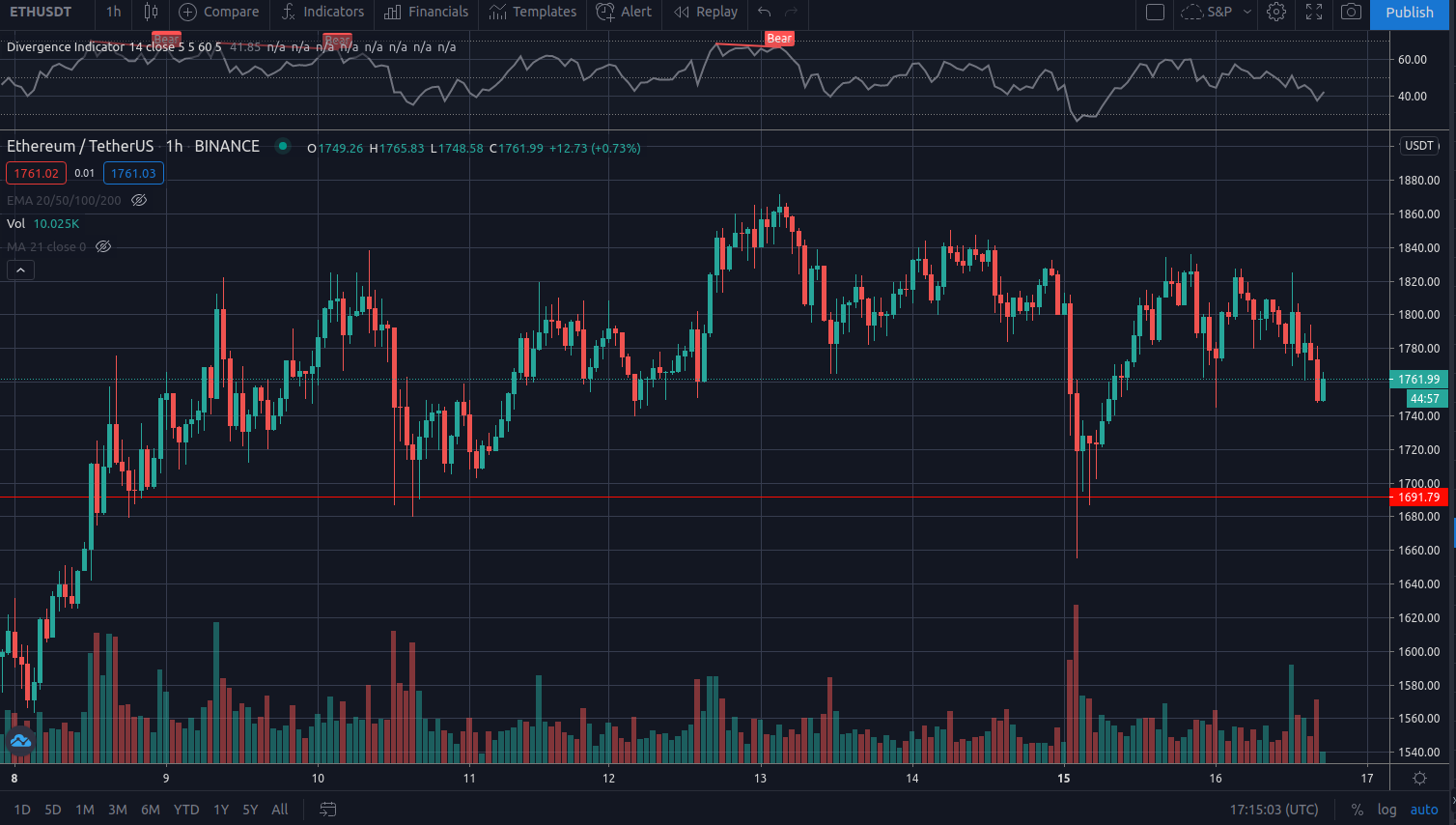1456x825 pixels.
Task: Toggle log scale on price axis
Action: tap(1386, 810)
